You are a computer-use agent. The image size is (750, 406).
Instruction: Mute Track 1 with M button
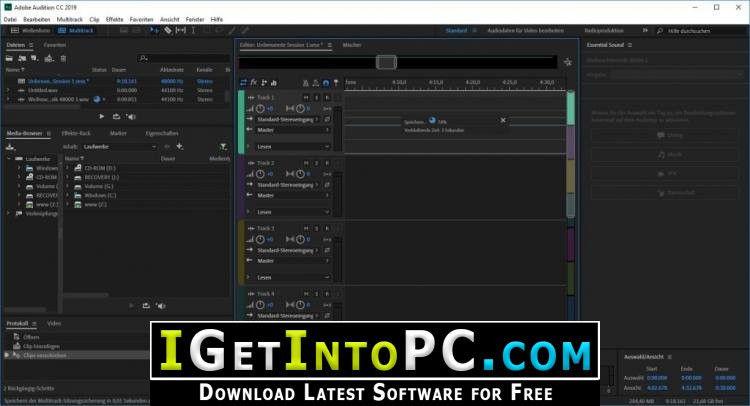[x=306, y=98]
